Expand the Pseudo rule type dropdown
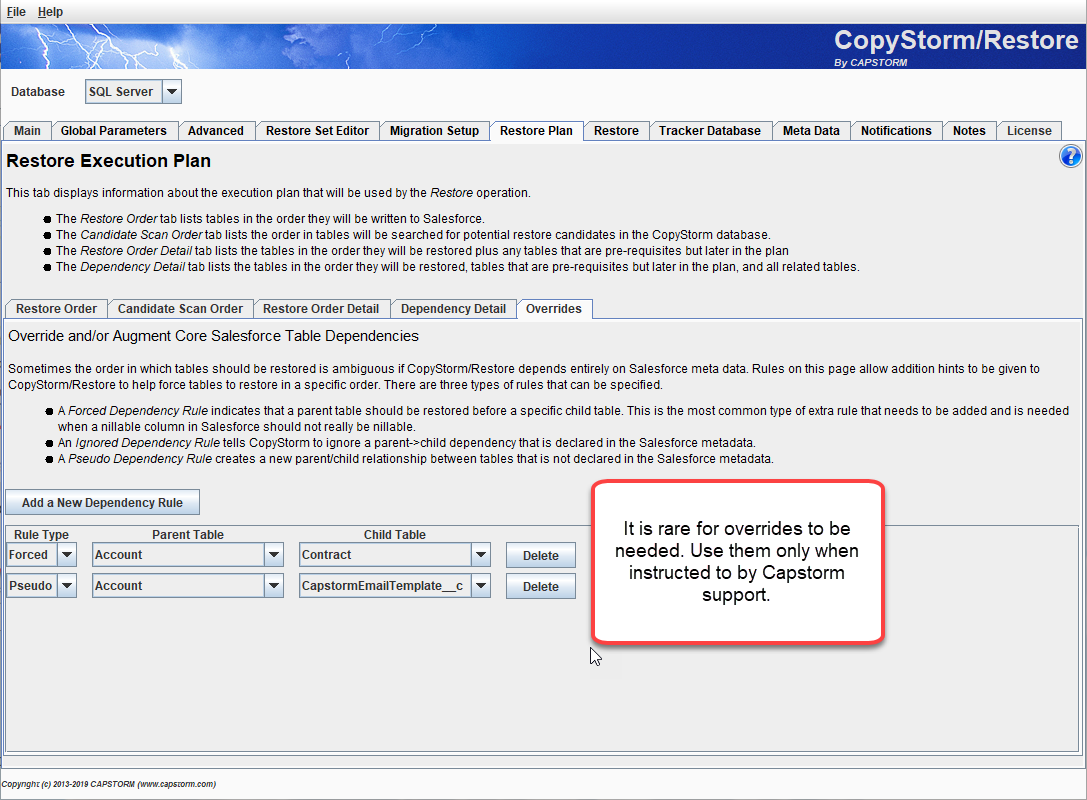Screen dimensions: 1087x800 point(67,586)
